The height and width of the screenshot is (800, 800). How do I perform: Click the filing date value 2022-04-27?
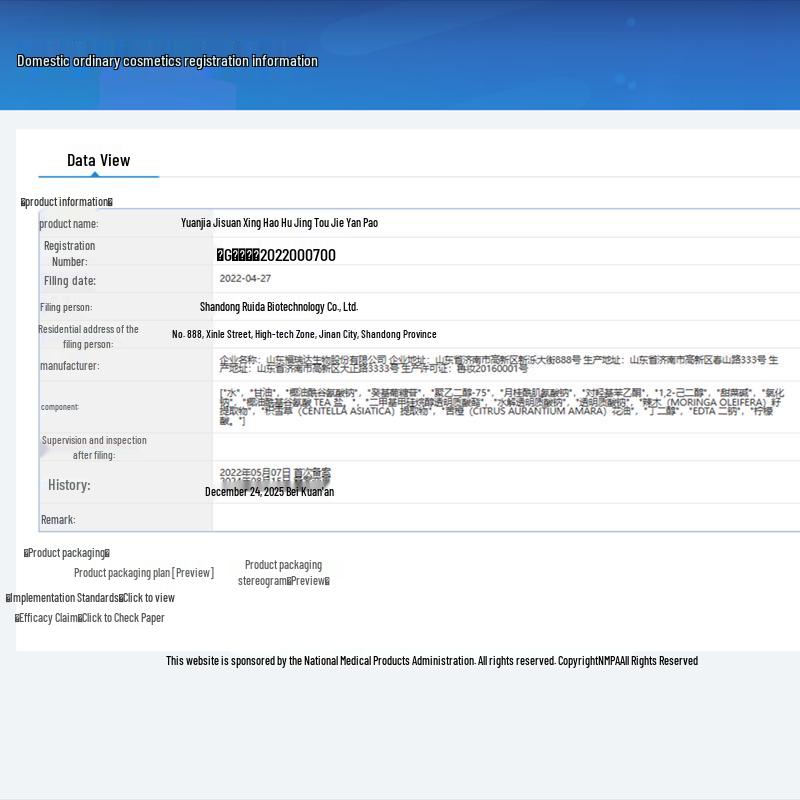[245, 279]
